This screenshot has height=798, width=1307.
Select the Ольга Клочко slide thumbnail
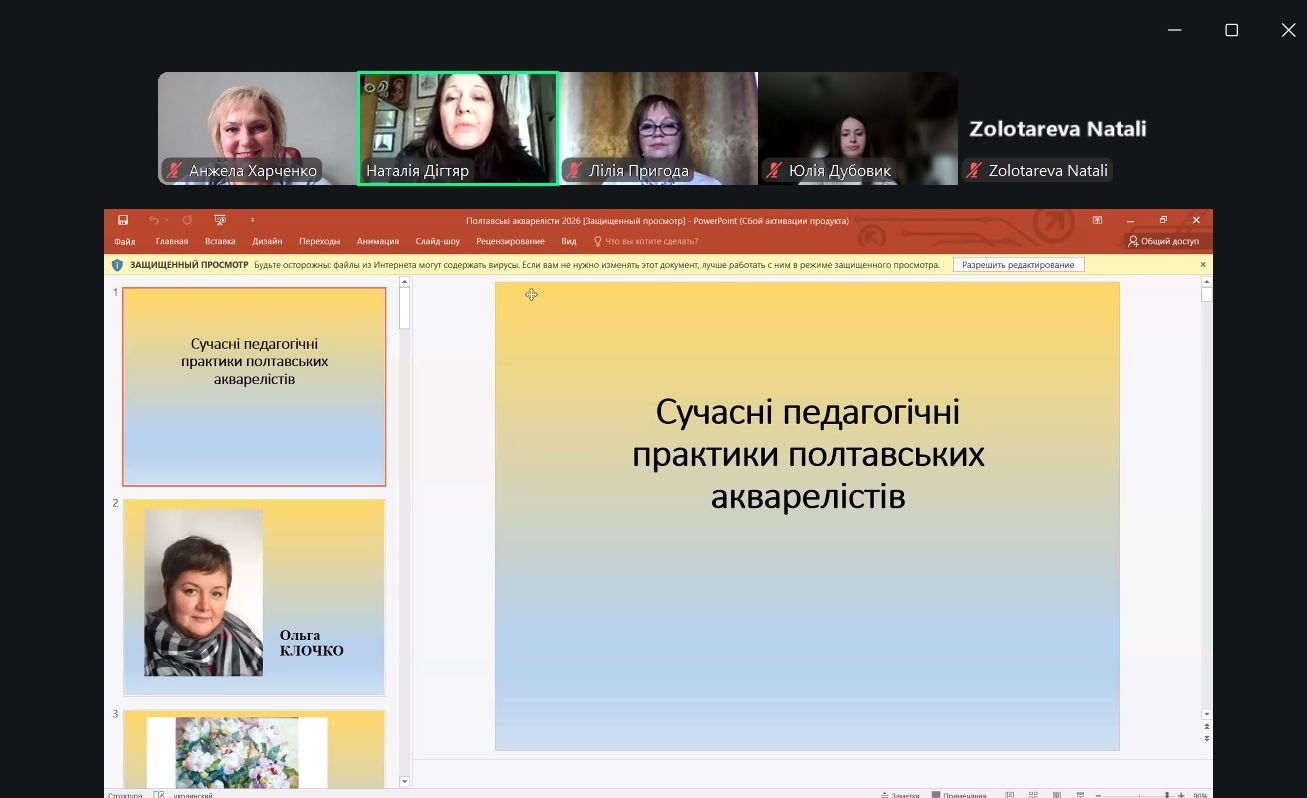(x=254, y=596)
